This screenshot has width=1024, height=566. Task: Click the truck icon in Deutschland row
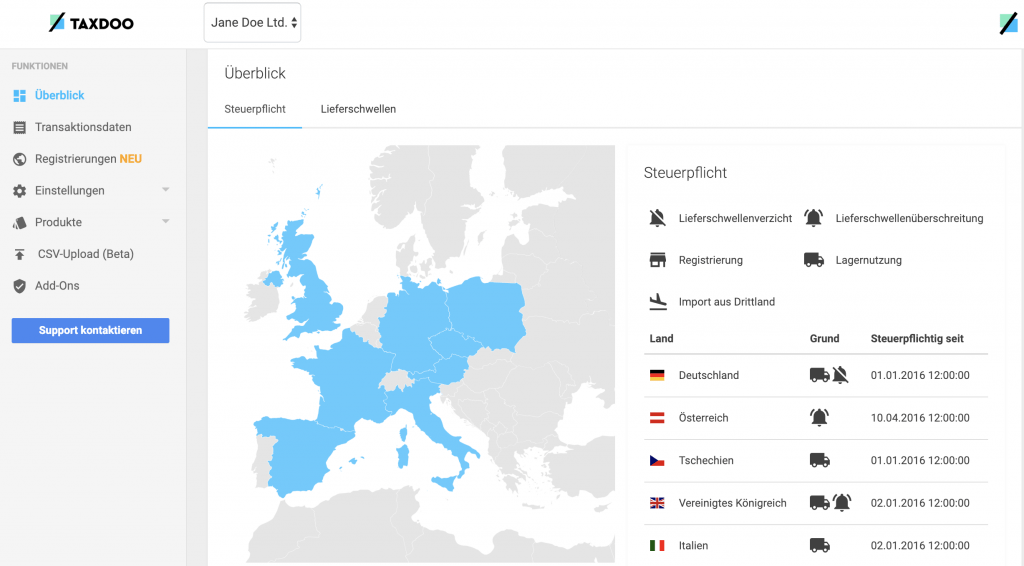(x=820, y=375)
